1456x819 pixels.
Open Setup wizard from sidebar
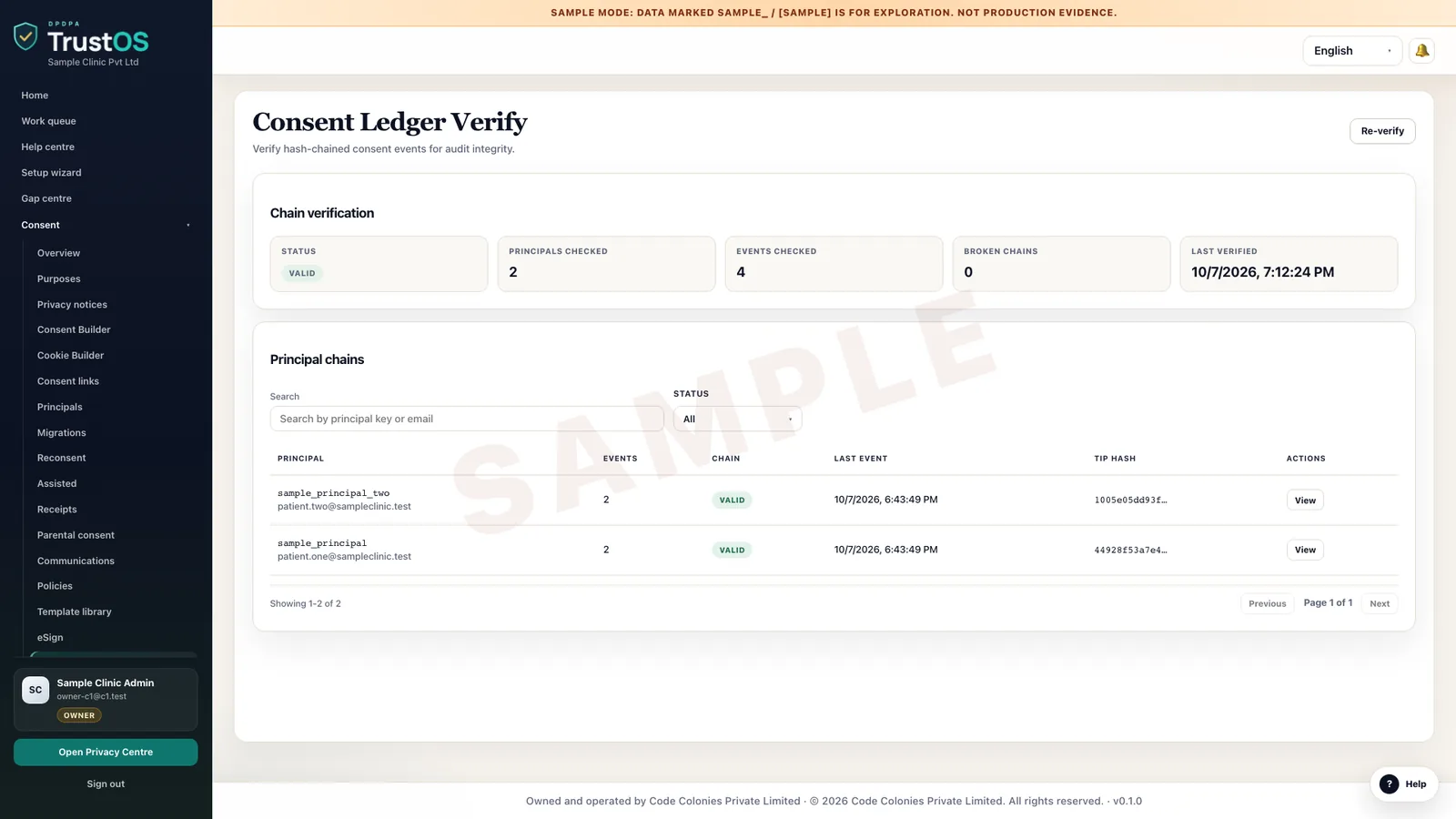[51, 173]
